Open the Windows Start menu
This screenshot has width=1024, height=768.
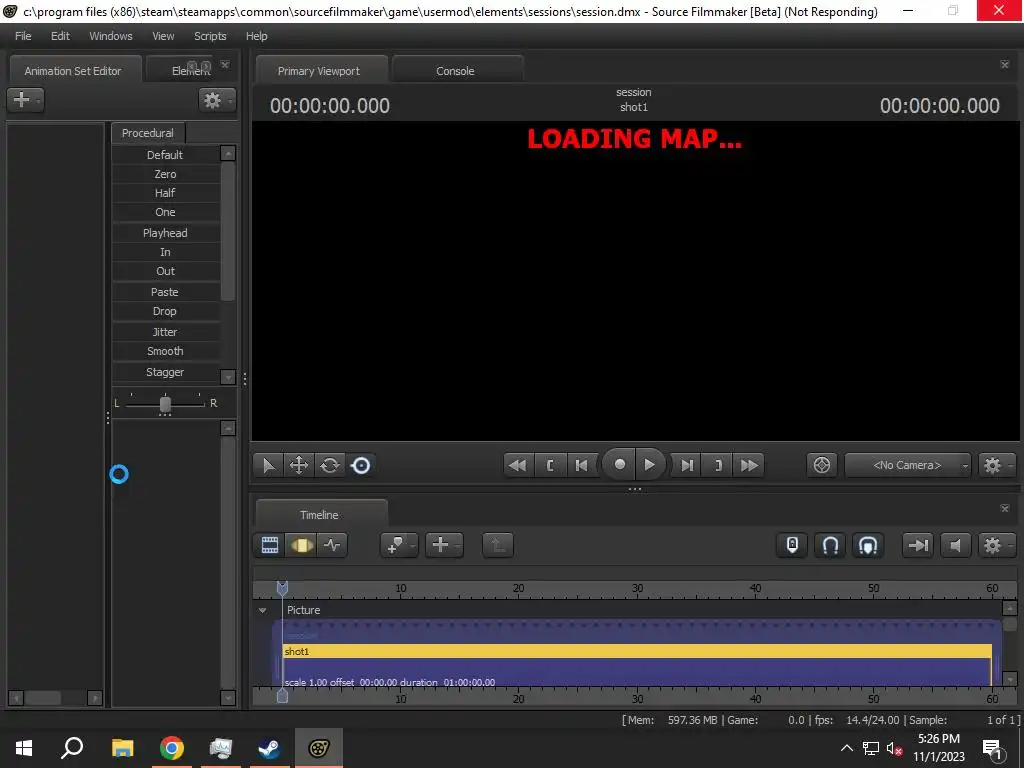(x=24, y=748)
